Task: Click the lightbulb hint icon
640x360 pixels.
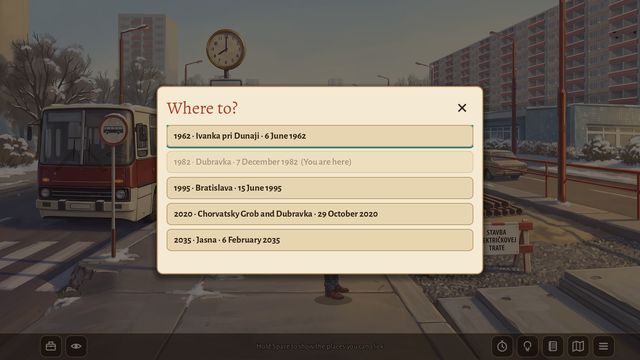Action: click(527, 347)
